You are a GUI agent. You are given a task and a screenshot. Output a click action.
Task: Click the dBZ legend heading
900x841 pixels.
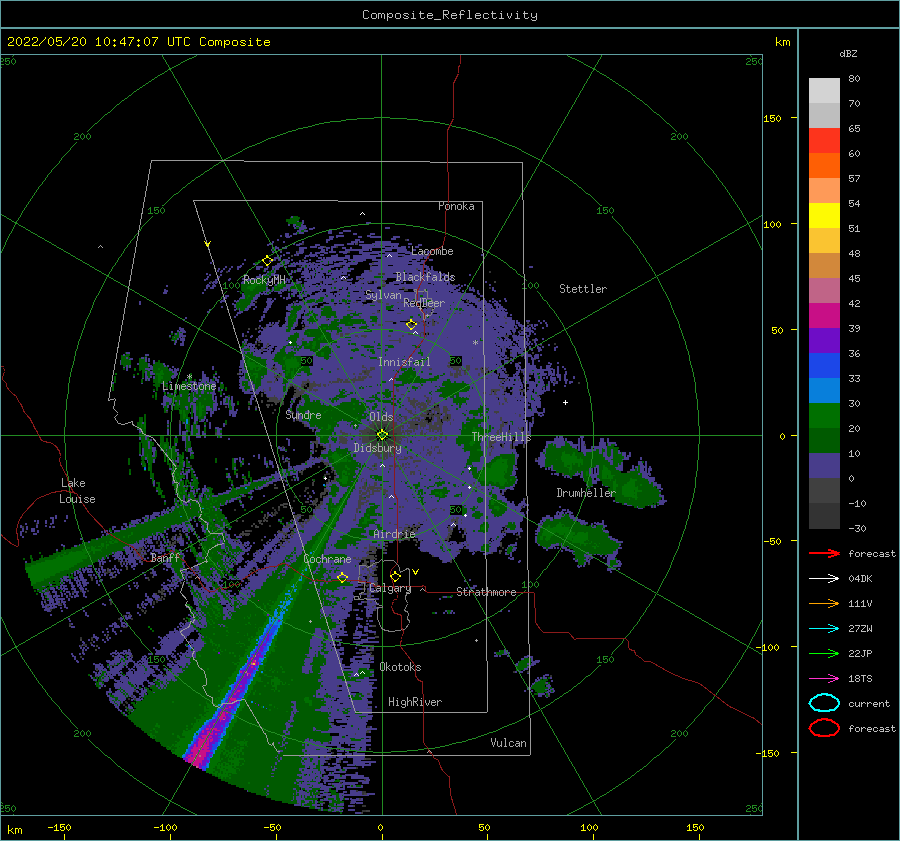(848, 53)
